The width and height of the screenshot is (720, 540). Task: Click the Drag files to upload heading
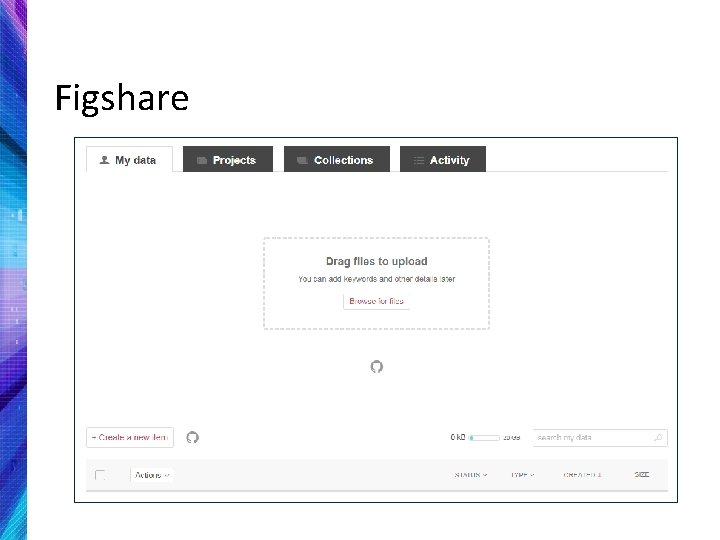(x=377, y=261)
